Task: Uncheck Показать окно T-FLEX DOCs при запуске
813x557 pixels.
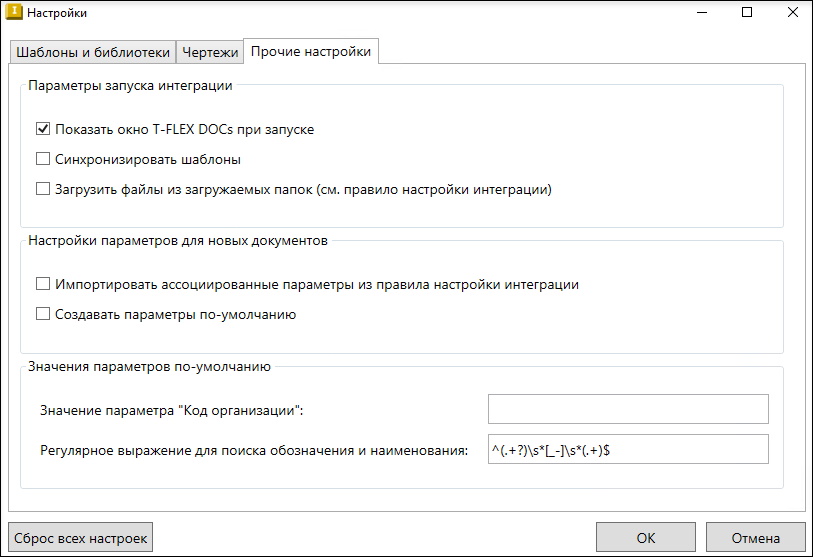Action: (x=43, y=129)
